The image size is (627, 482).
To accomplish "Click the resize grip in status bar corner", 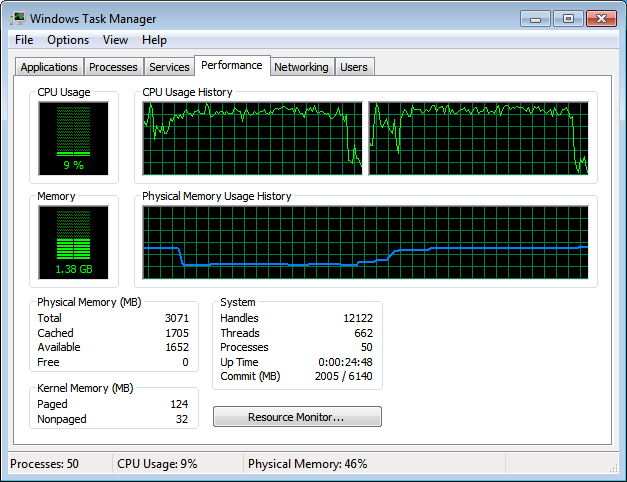I will tap(613, 468).
